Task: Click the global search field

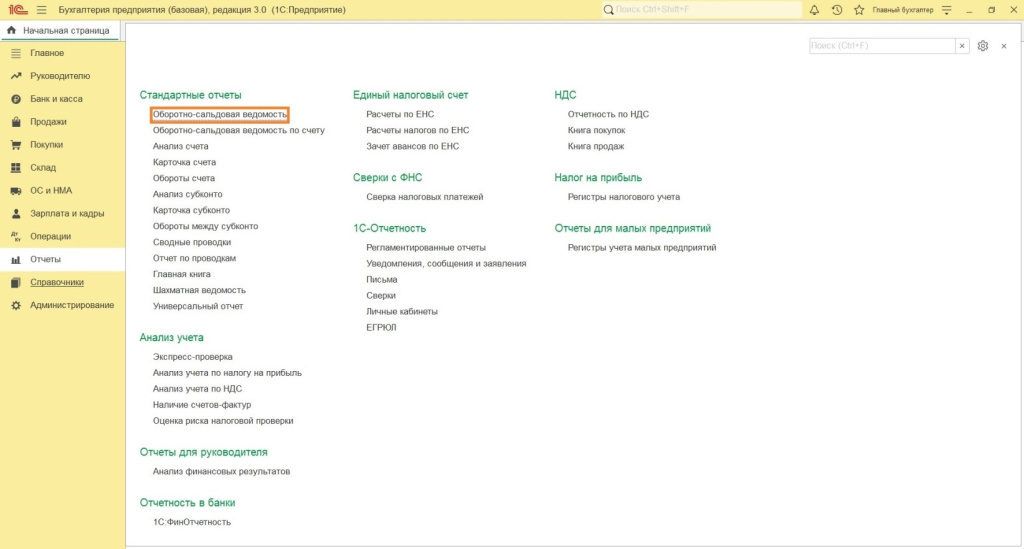Action: [705, 10]
